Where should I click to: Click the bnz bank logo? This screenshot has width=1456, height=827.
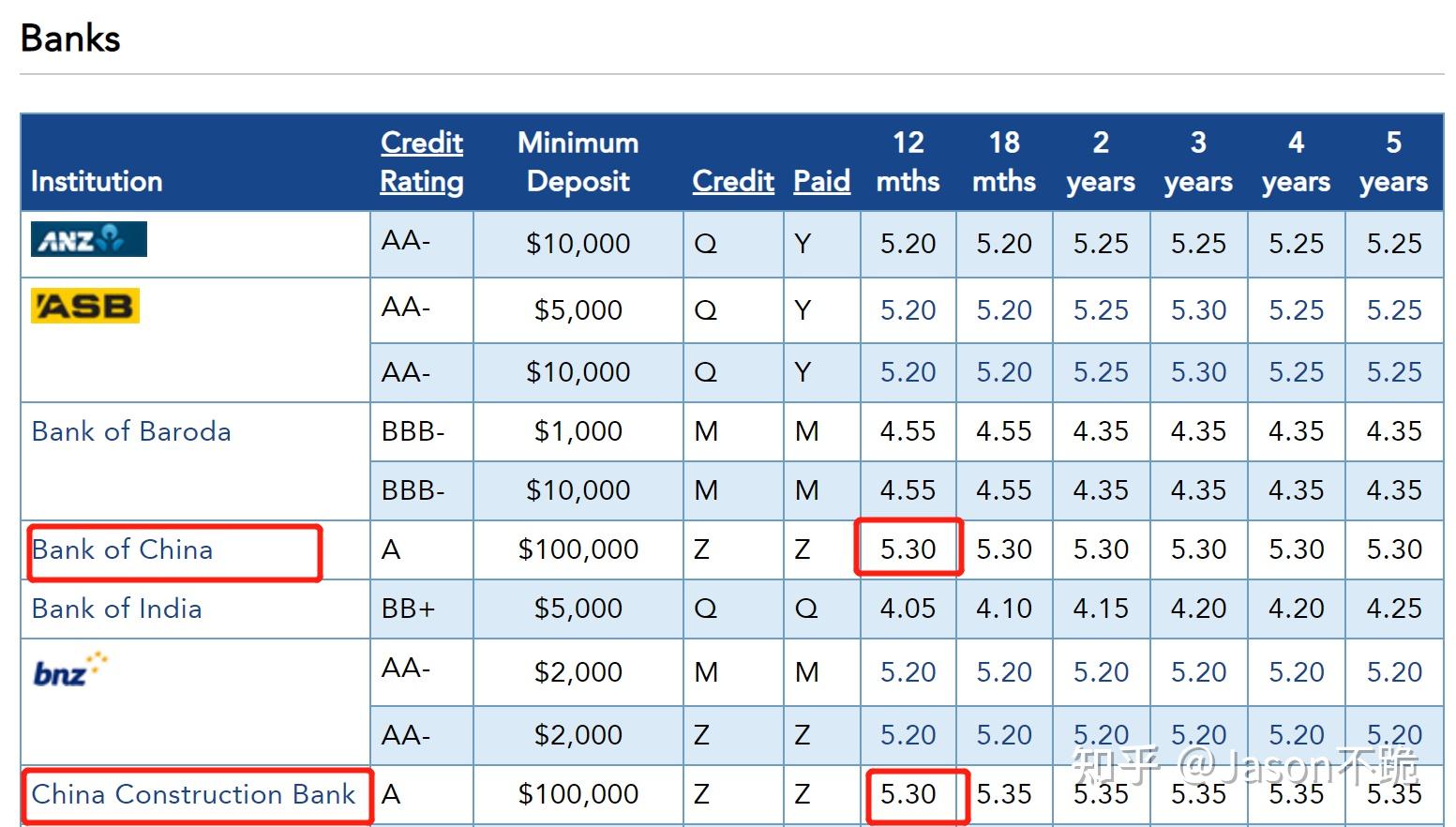[x=70, y=669]
